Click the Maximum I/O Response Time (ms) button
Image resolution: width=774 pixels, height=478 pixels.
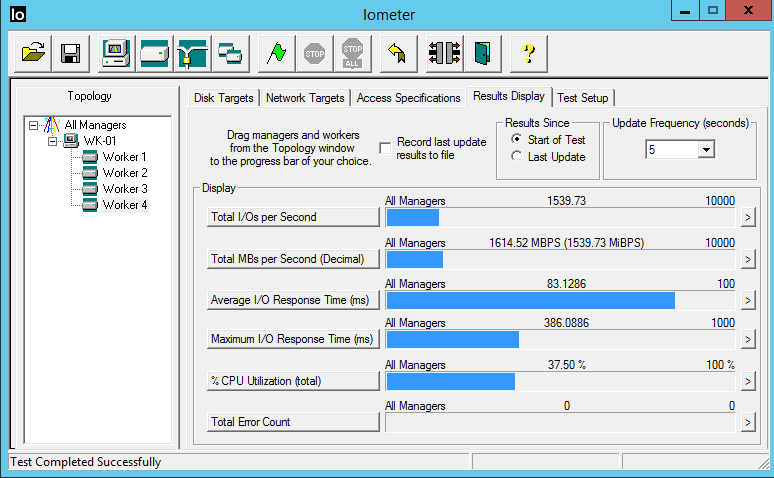pos(293,339)
